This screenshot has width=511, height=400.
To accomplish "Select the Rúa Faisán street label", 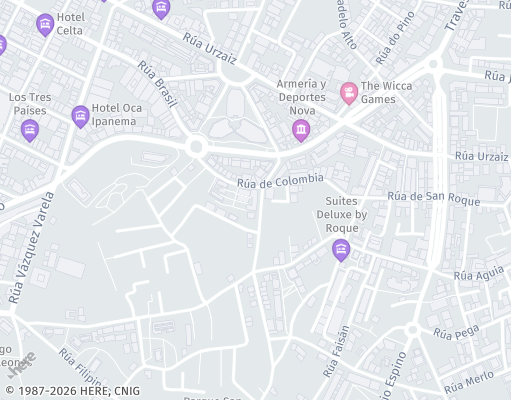I will 336,351.
